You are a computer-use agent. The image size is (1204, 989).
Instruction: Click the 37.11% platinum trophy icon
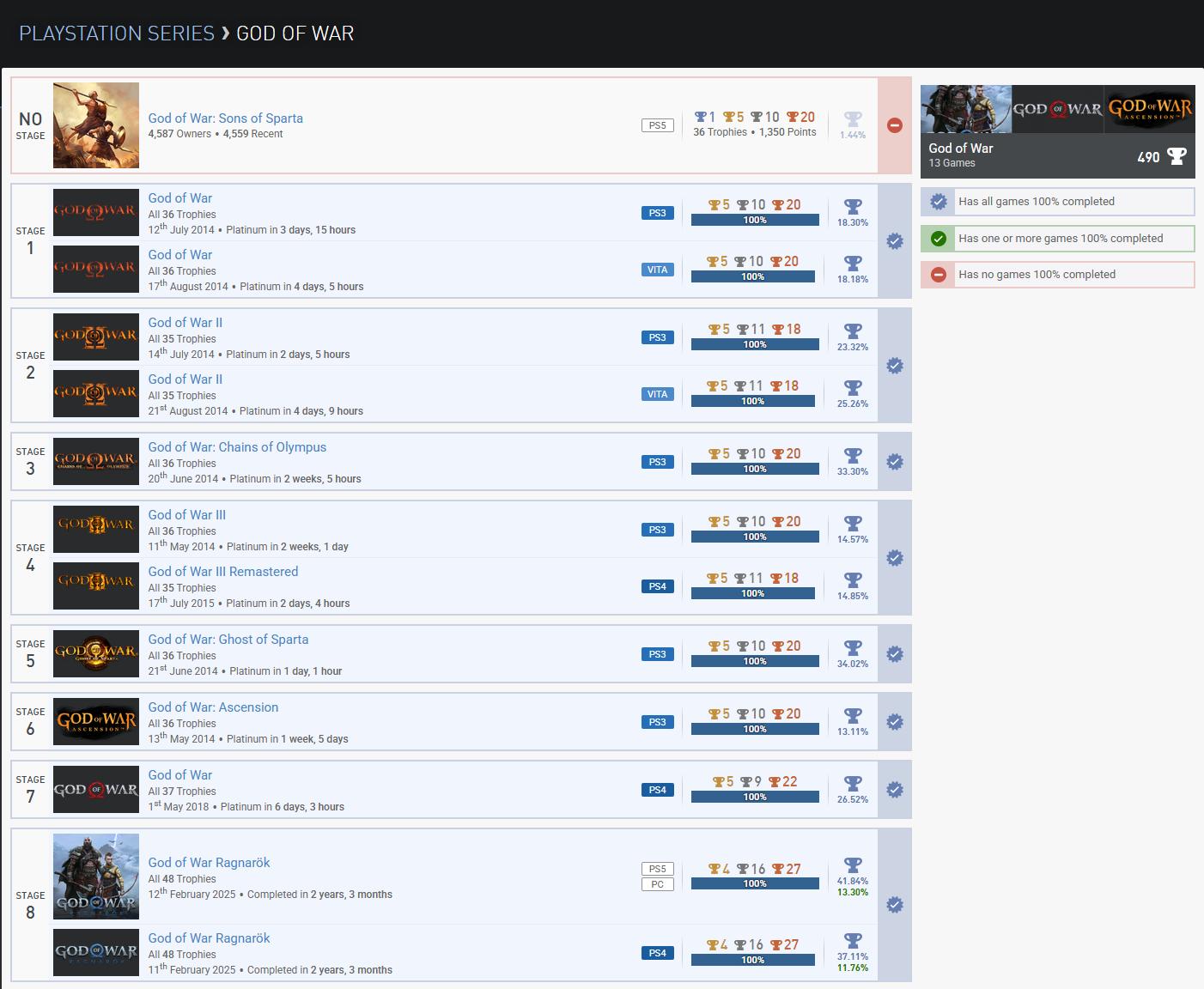pos(853,941)
